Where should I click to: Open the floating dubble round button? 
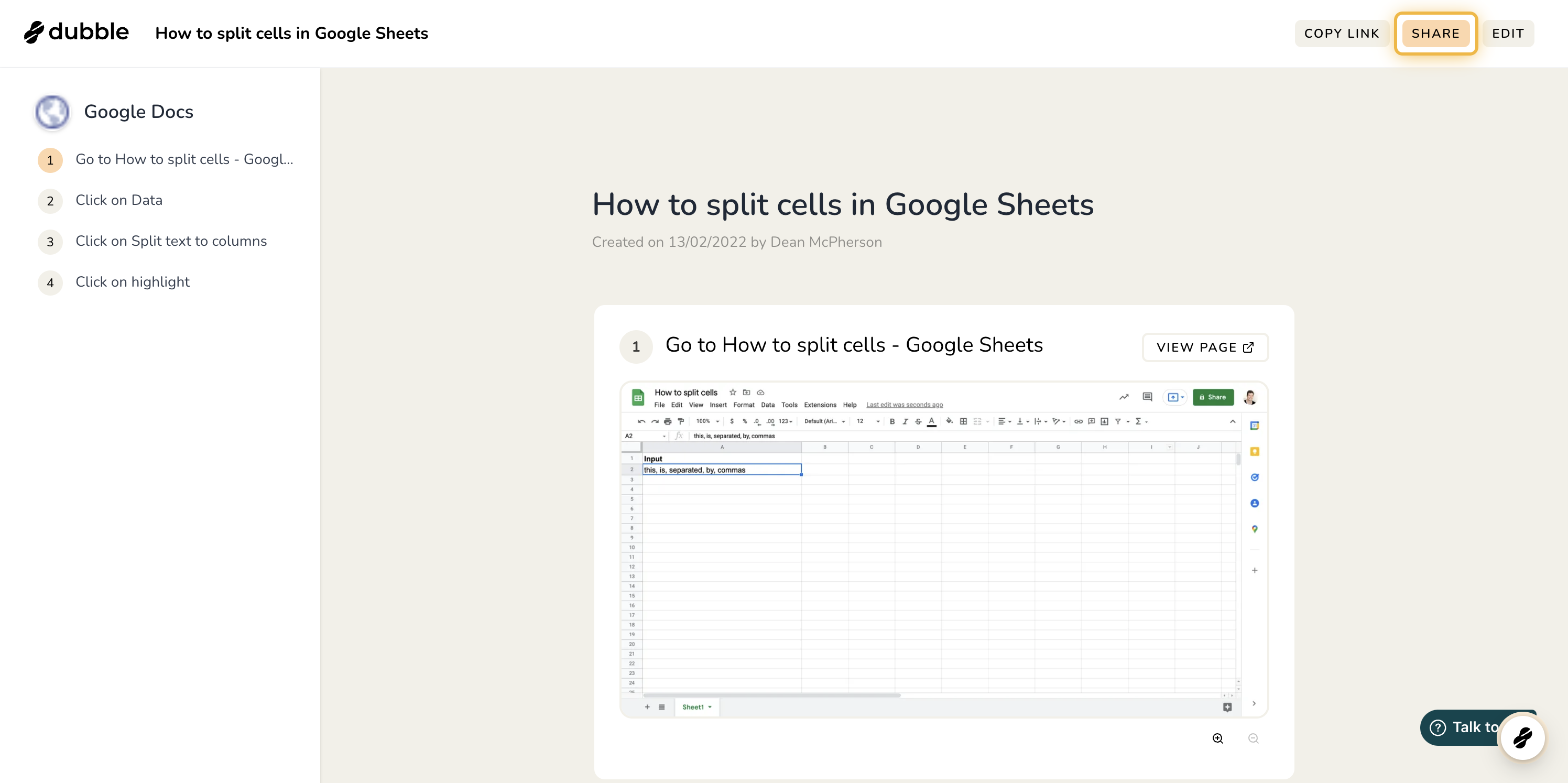click(1522, 738)
